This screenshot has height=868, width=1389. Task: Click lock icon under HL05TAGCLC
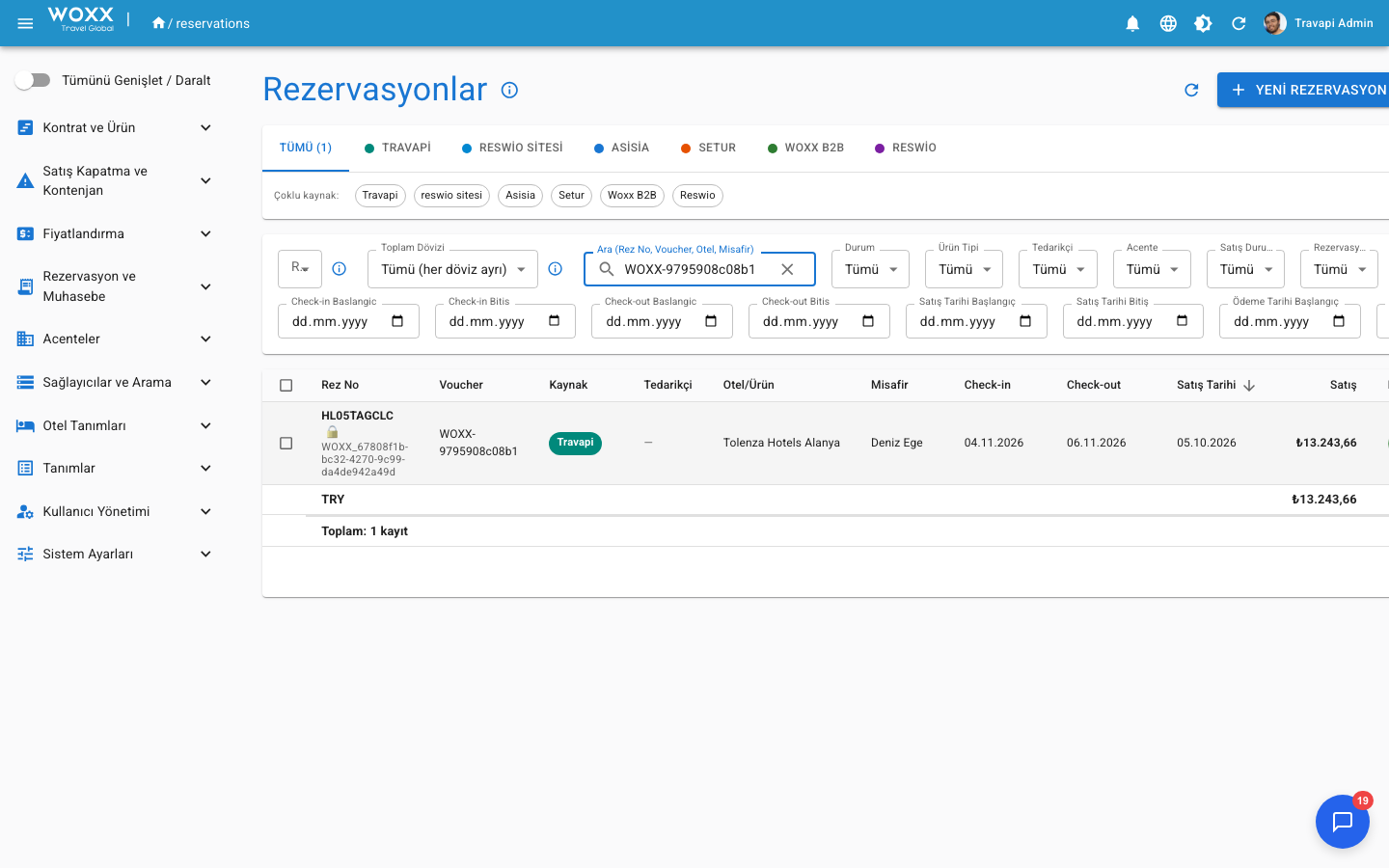pyautogui.click(x=332, y=432)
